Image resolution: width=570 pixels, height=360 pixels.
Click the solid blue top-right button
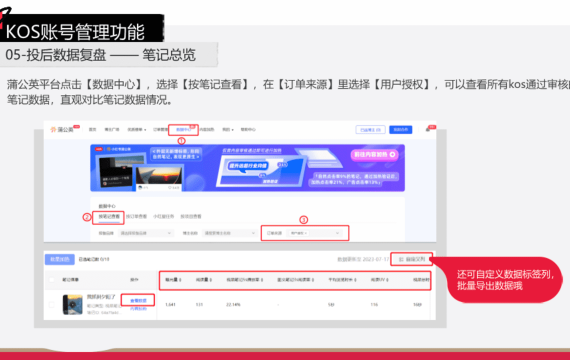(401, 130)
